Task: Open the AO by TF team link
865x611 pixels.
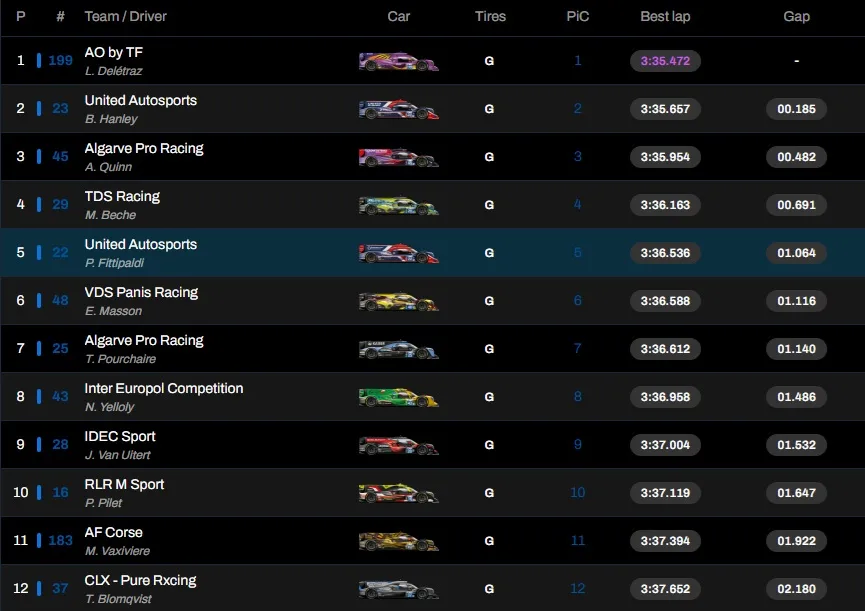Action: [x=113, y=52]
